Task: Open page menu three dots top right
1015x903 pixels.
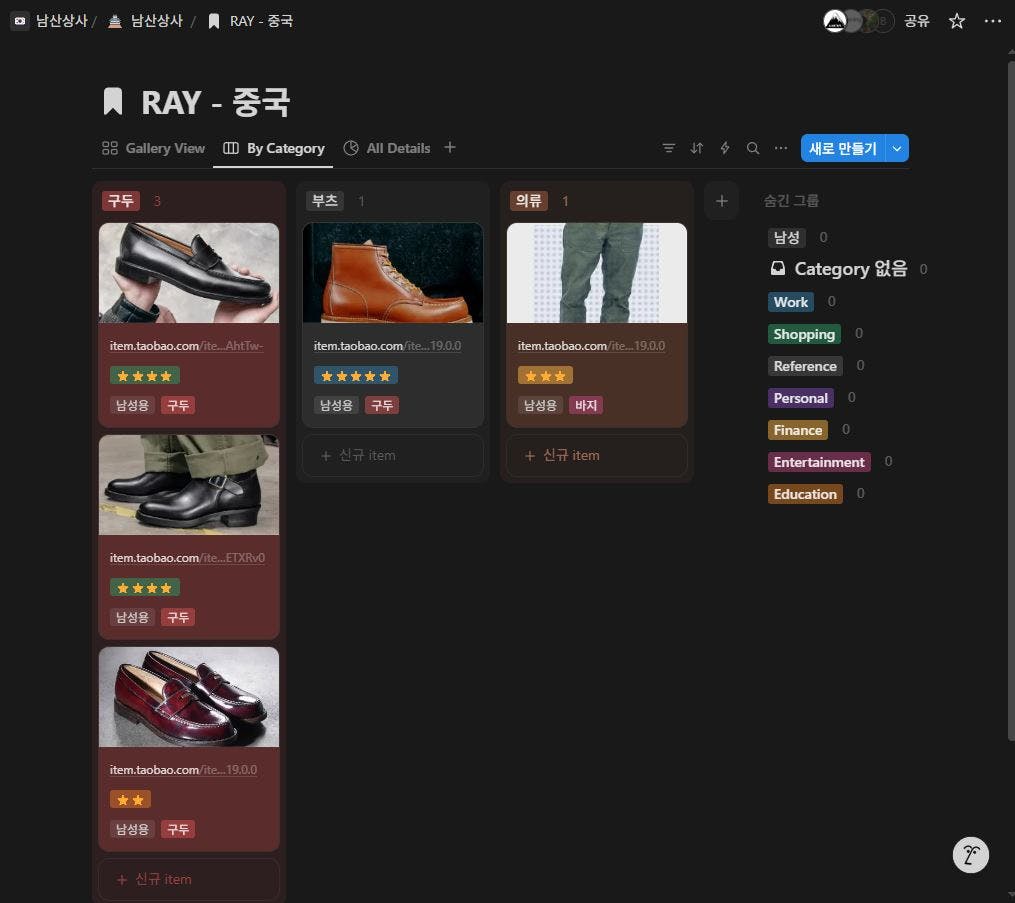Action: pyautogui.click(x=992, y=21)
